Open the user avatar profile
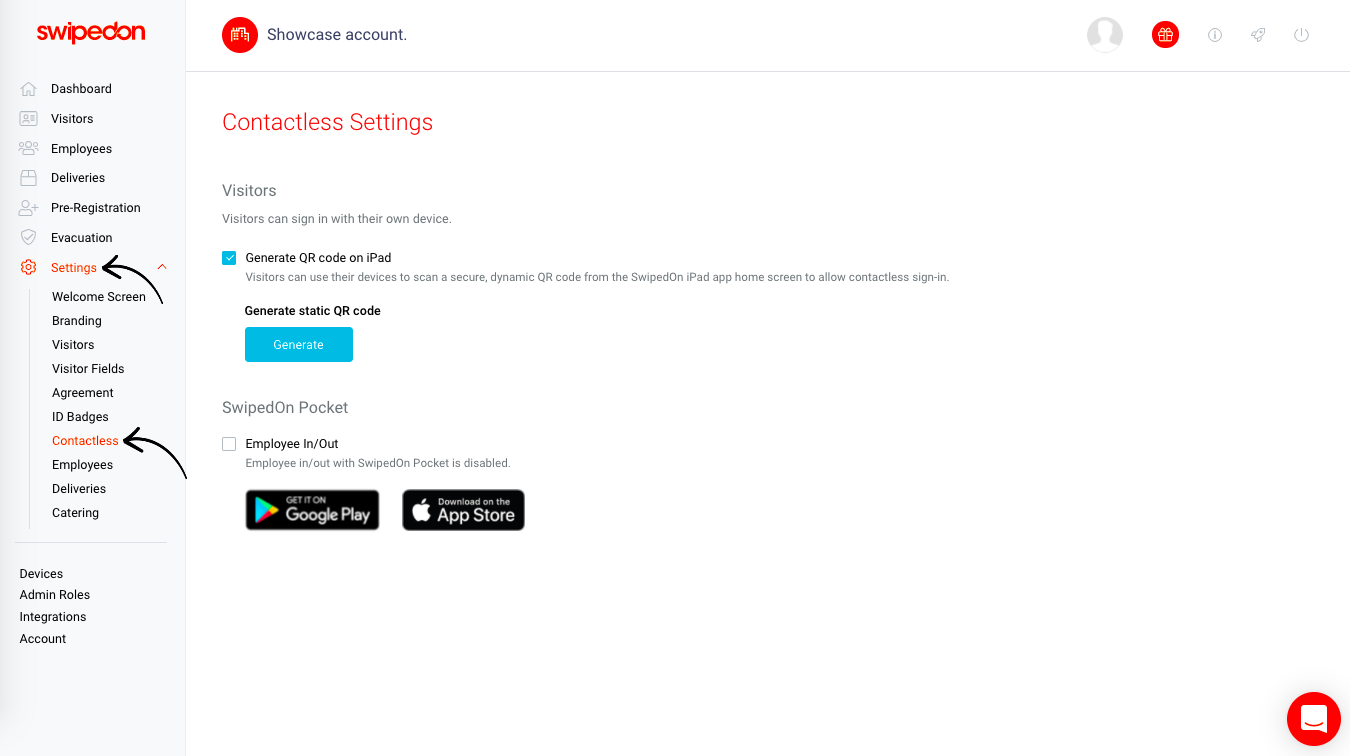This screenshot has height=756, width=1350. point(1105,35)
